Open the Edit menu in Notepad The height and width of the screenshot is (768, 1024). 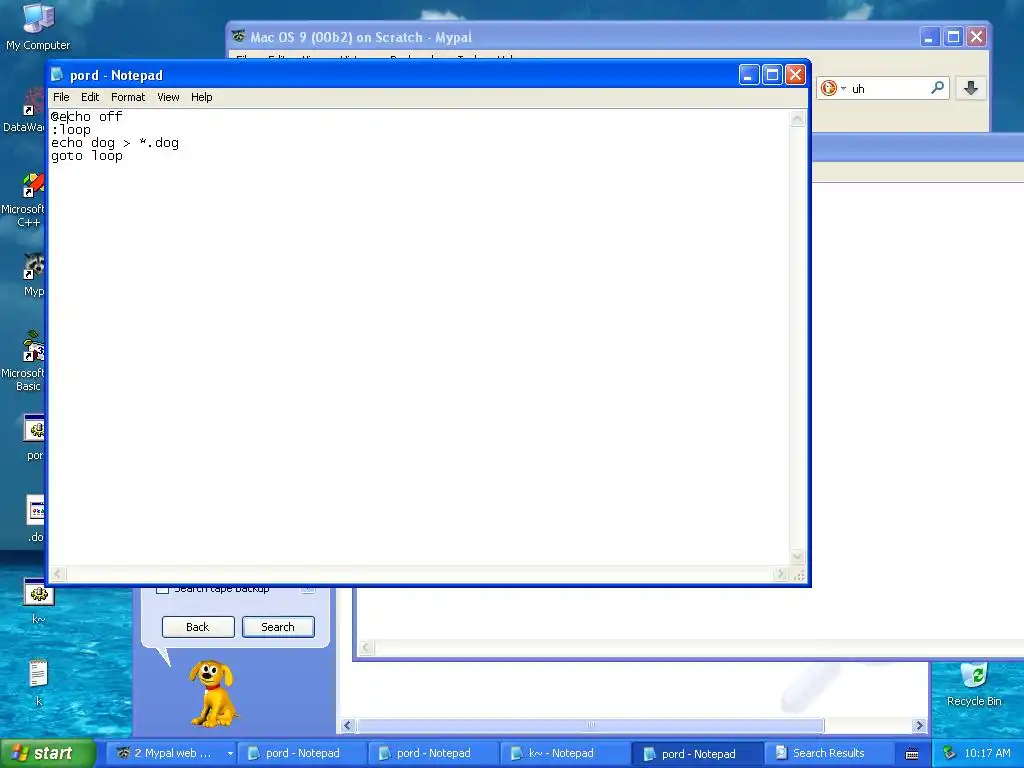click(89, 97)
